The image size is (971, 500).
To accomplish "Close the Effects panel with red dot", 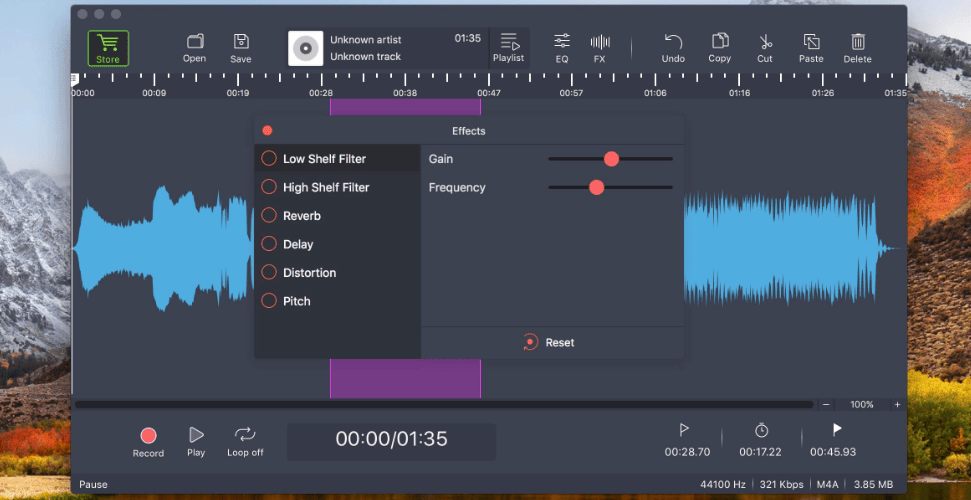I will point(268,131).
